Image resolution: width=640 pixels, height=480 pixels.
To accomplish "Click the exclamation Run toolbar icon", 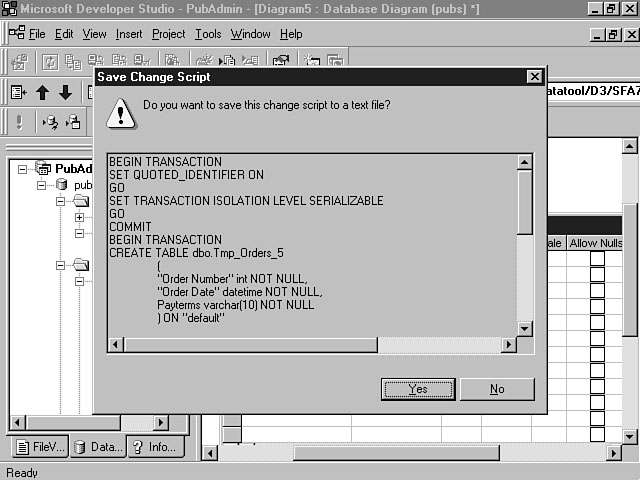I will [19, 122].
